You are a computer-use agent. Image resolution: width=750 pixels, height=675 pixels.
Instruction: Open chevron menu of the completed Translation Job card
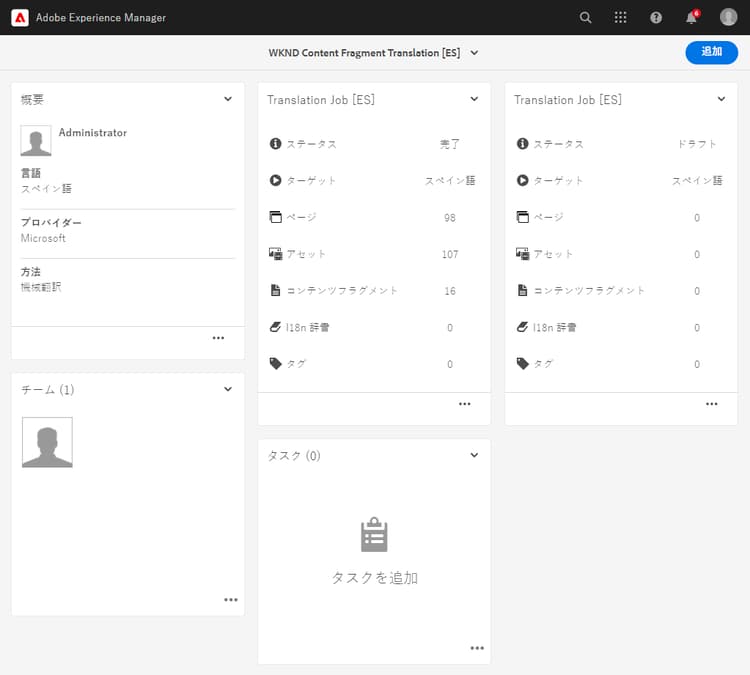(x=474, y=99)
